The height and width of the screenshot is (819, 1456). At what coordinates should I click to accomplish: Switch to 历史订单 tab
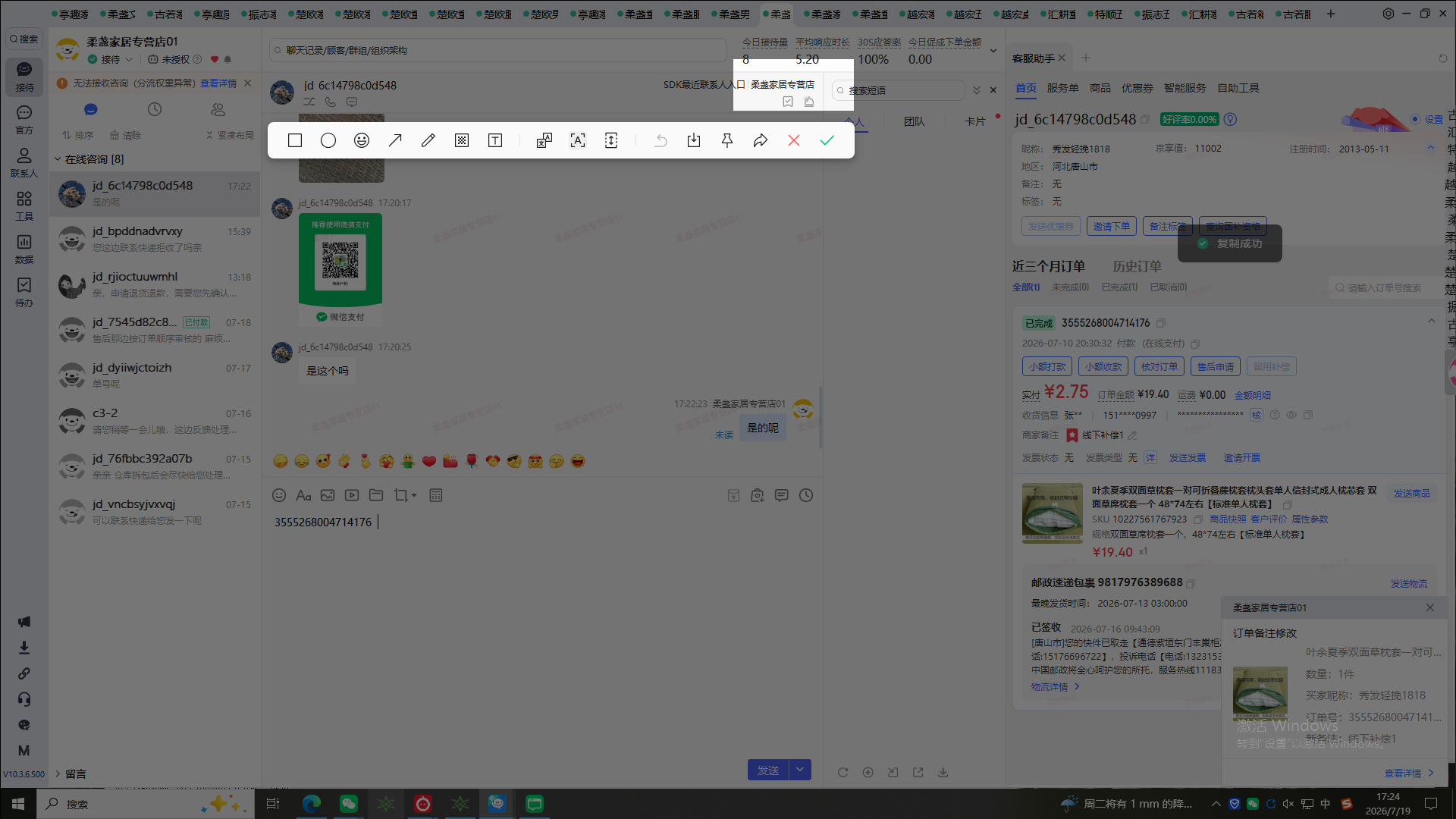click(x=1137, y=266)
